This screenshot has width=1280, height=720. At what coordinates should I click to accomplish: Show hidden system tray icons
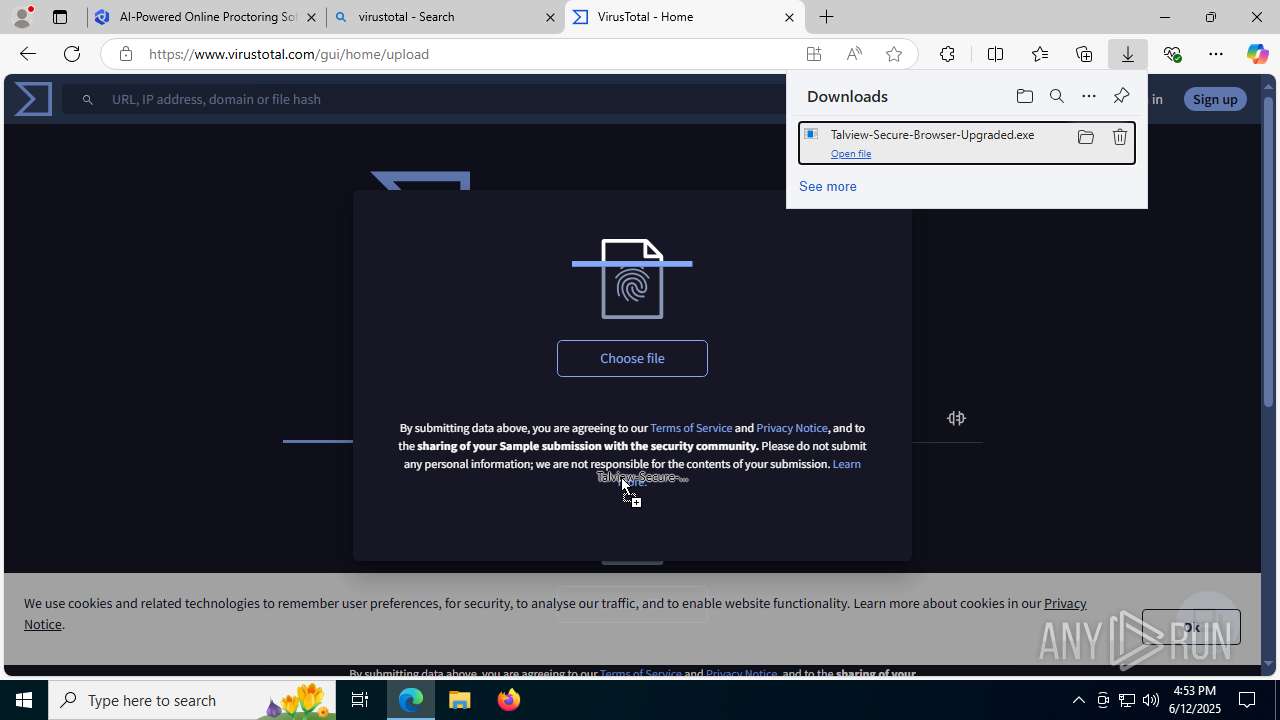click(1078, 700)
